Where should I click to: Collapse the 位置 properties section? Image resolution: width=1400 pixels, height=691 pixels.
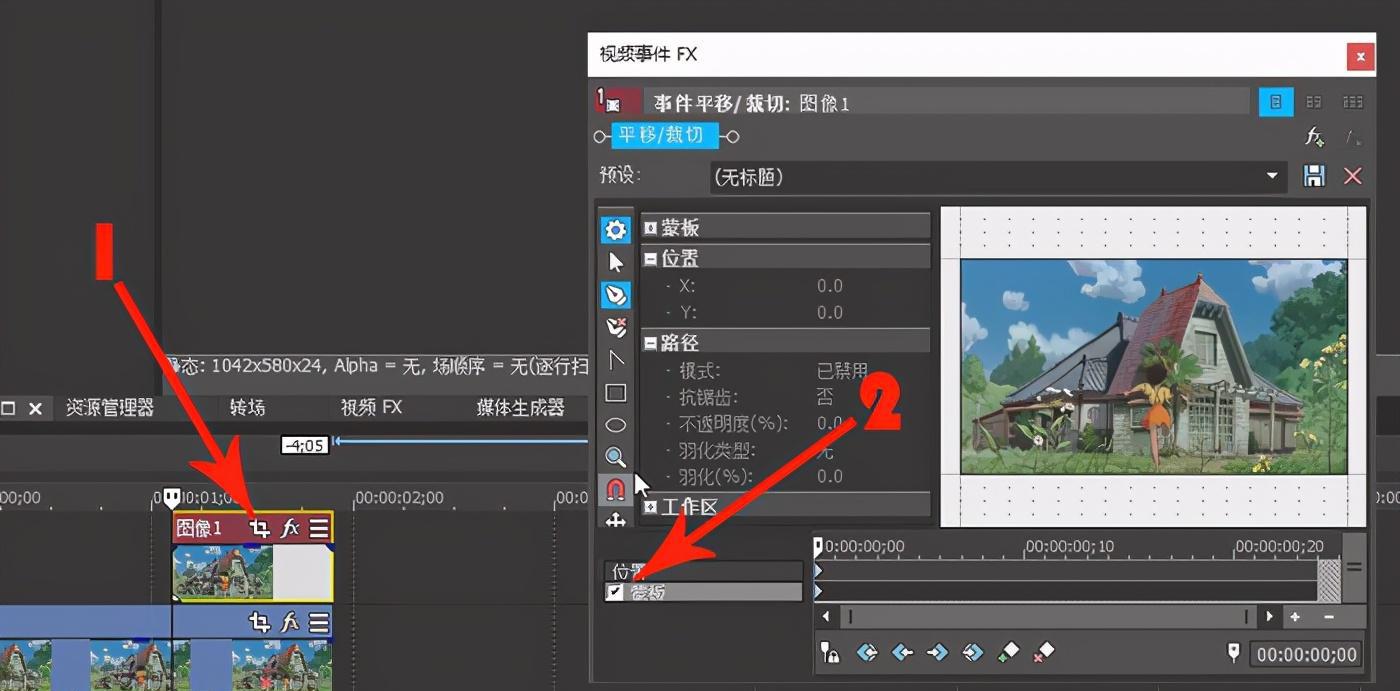pyautogui.click(x=650, y=258)
